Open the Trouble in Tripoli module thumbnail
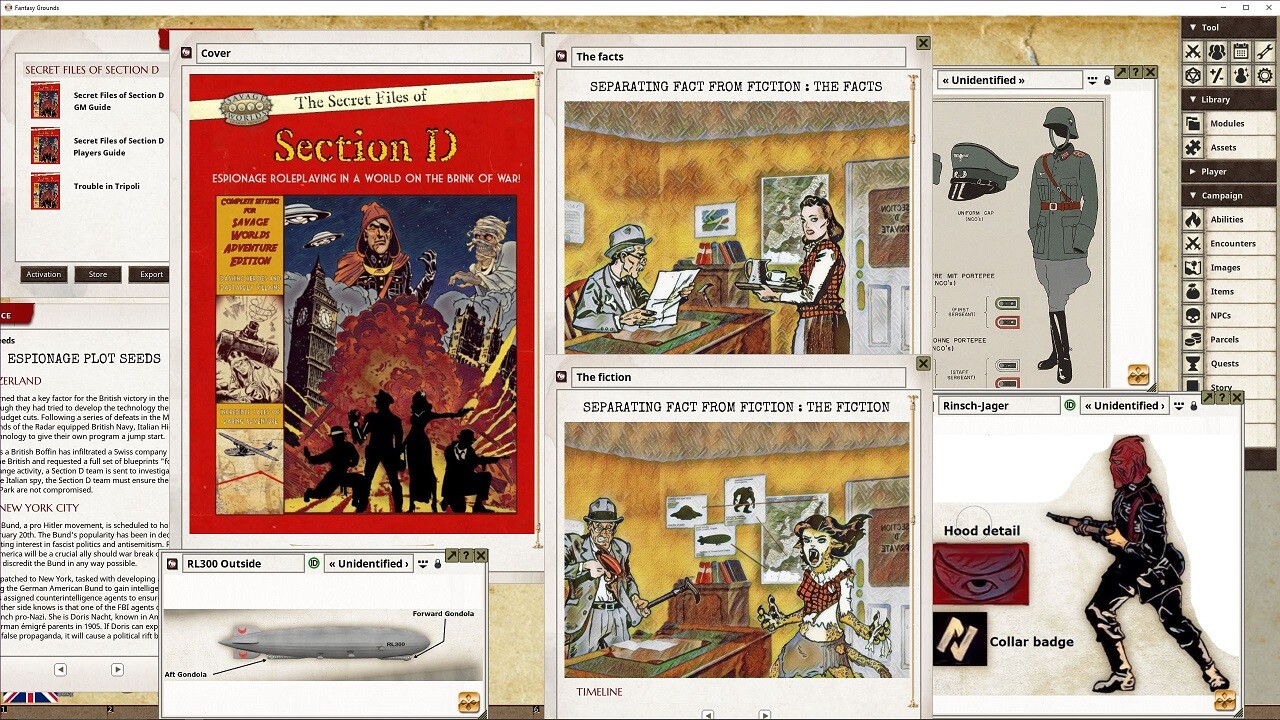The image size is (1280, 720). (x=44, y=192)
